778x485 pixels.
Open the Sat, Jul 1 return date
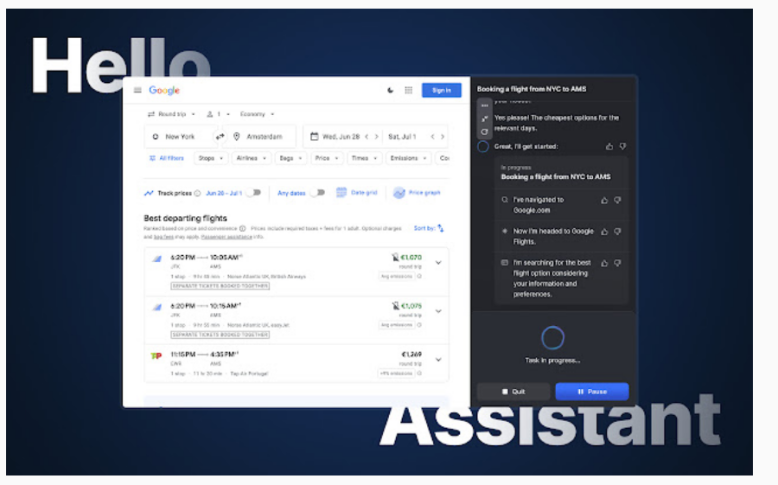click(x=402, y=137)
